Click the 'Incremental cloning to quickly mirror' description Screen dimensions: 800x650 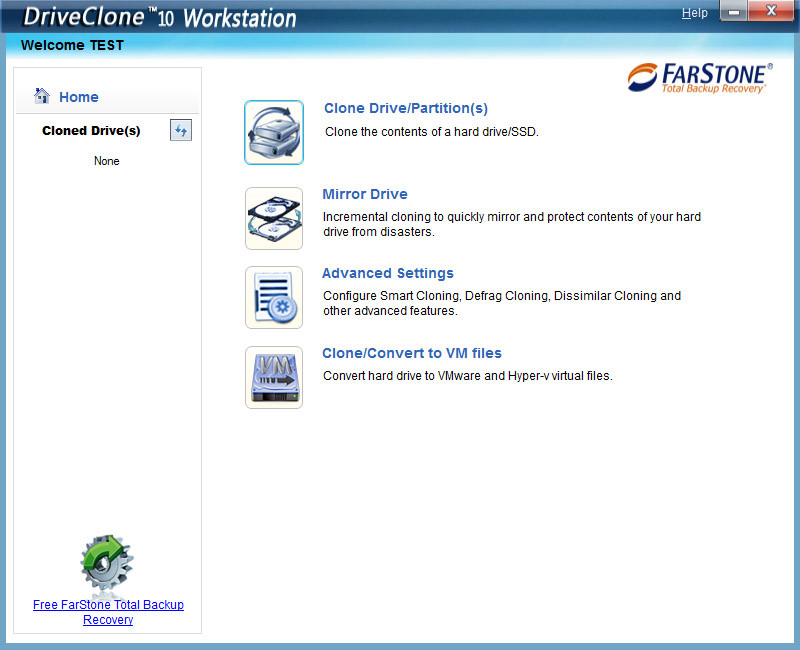click(x=512, y=224)
